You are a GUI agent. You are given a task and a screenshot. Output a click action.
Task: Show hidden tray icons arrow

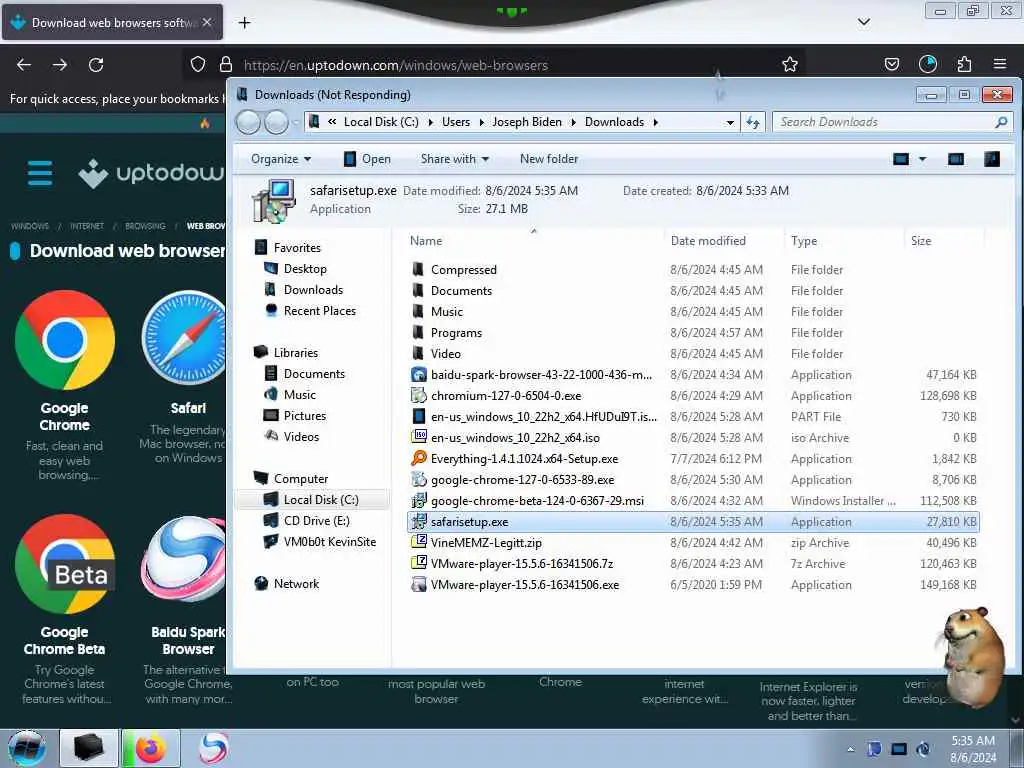[850, 749]
